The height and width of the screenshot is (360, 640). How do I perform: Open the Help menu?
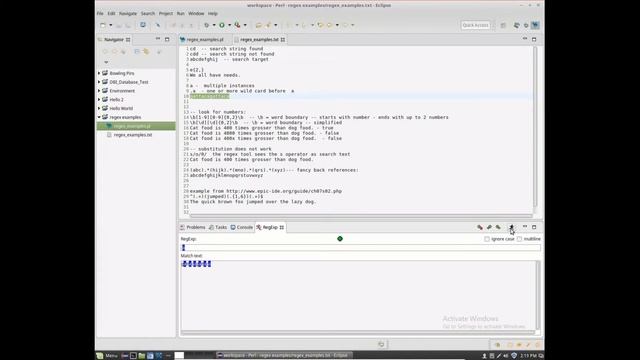[x=213, y=13]
